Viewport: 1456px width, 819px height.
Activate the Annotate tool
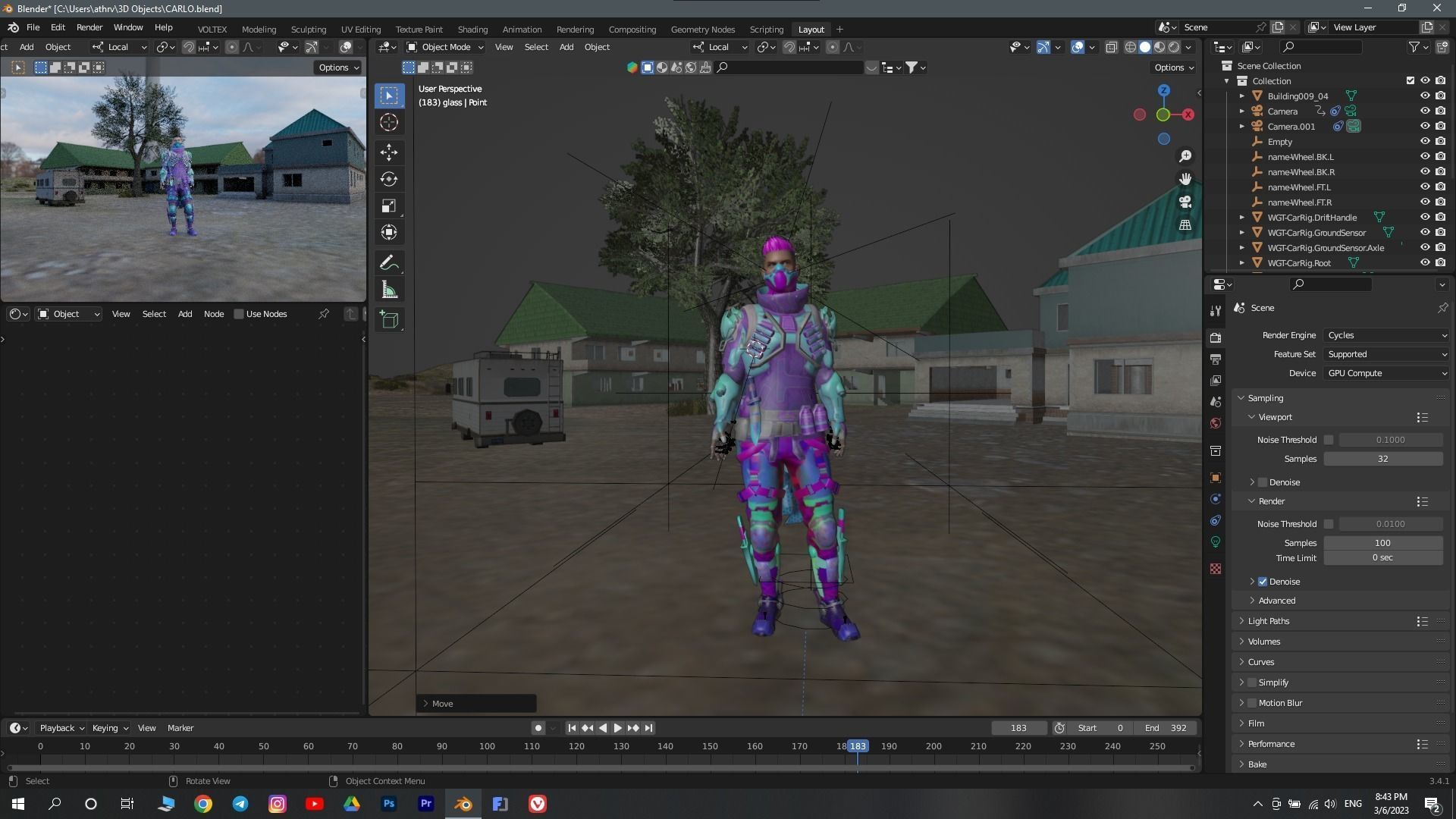(389, 263)
